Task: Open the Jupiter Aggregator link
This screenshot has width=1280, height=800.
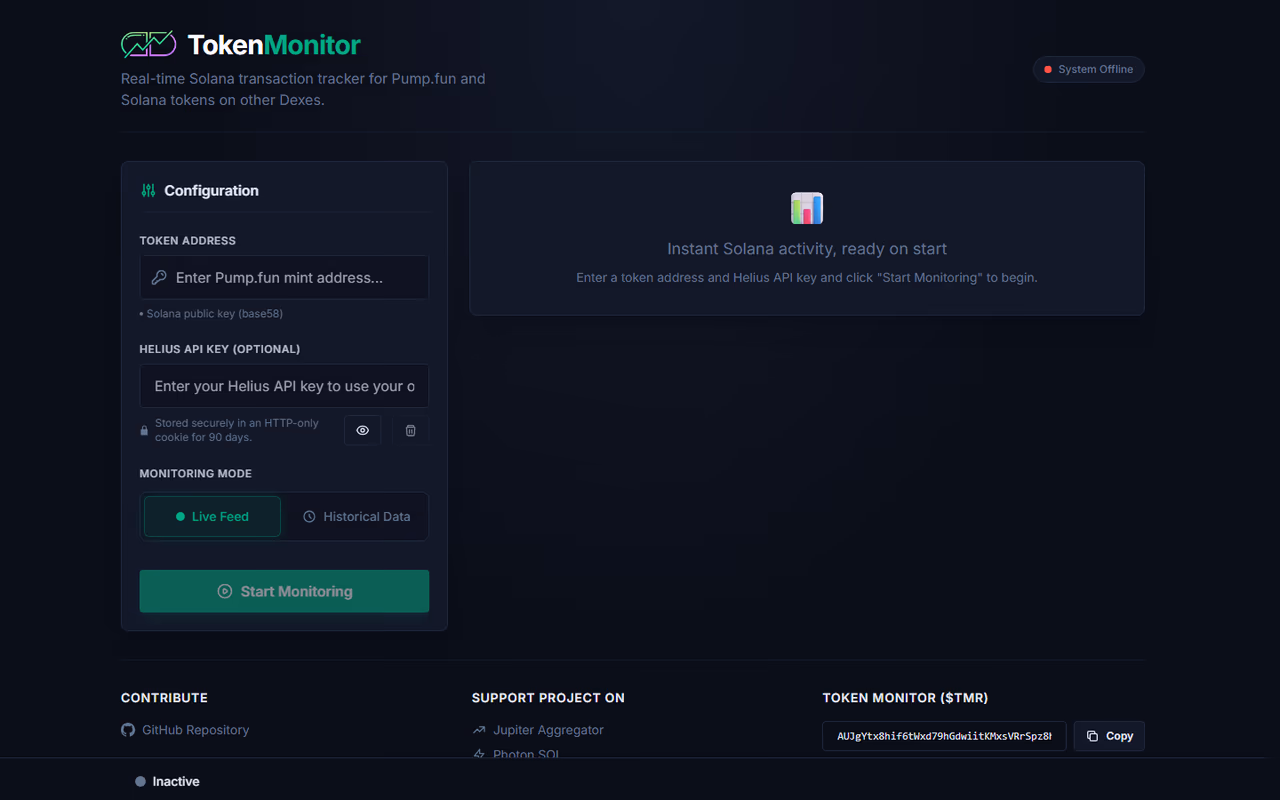Action: [x=548, y=730]
